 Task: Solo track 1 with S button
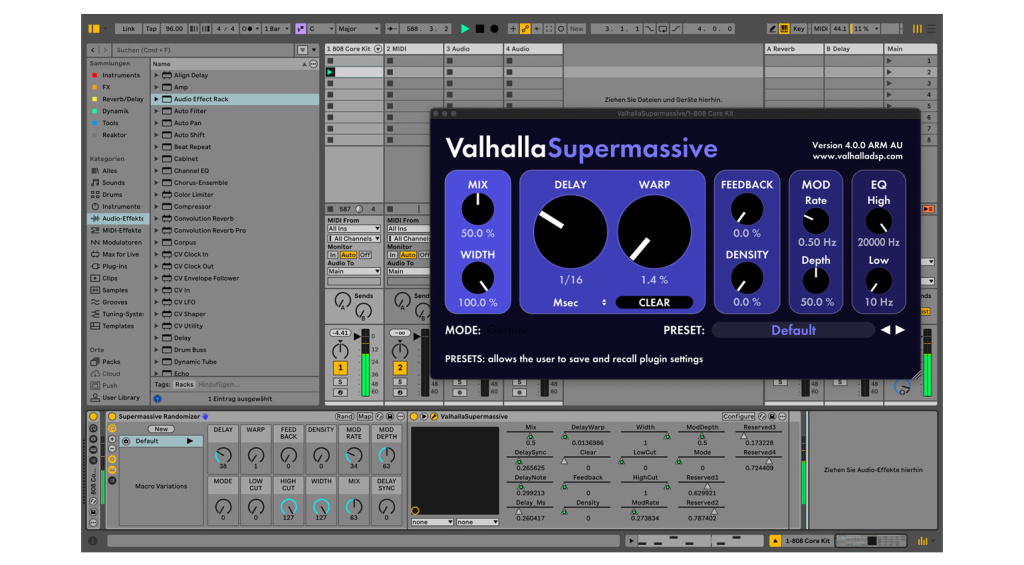pos(340,382)
